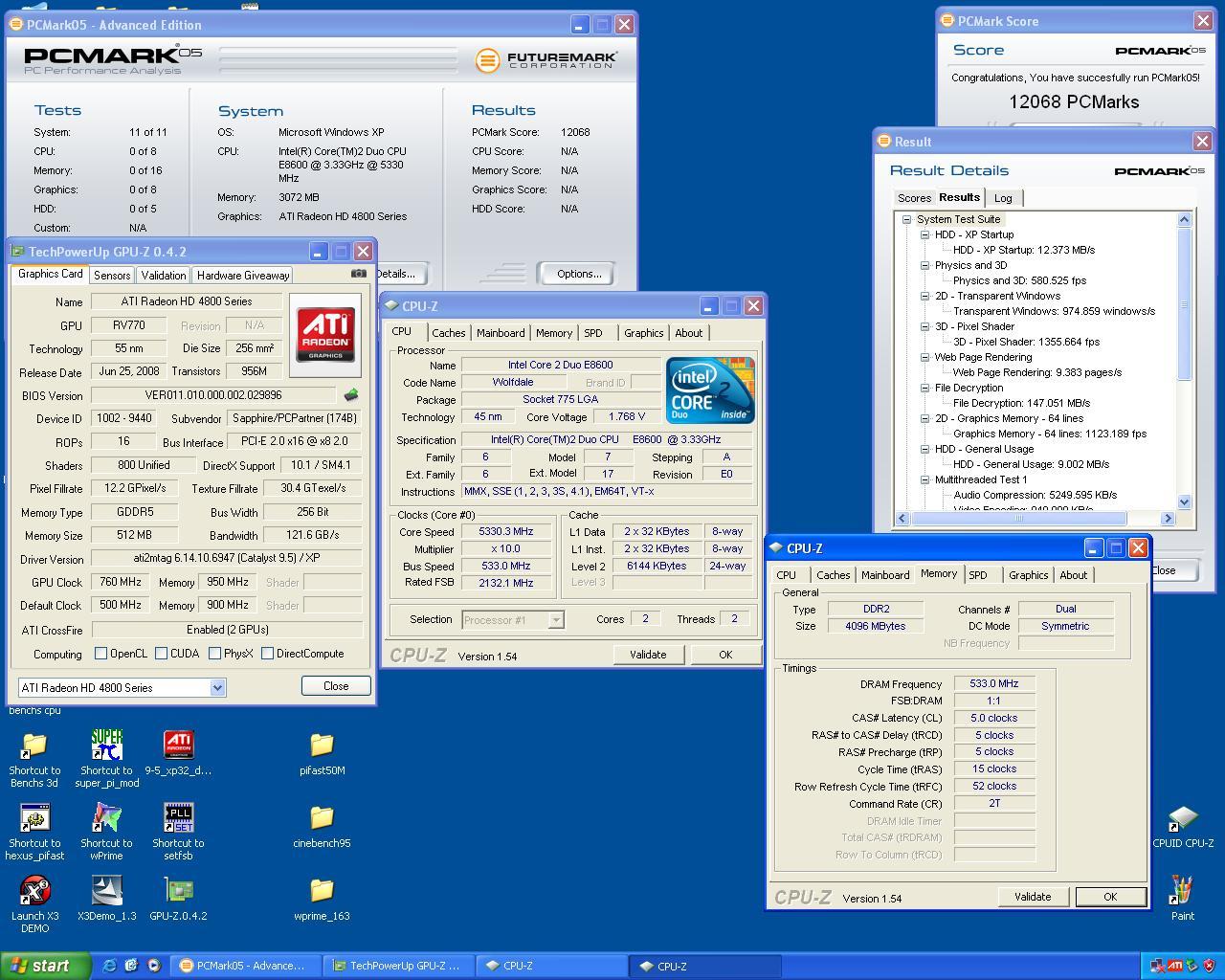This screenshot has width=1225, height=980.
Task: Open the cinebench95 folder on desktop
Action: tap(322, 818)
